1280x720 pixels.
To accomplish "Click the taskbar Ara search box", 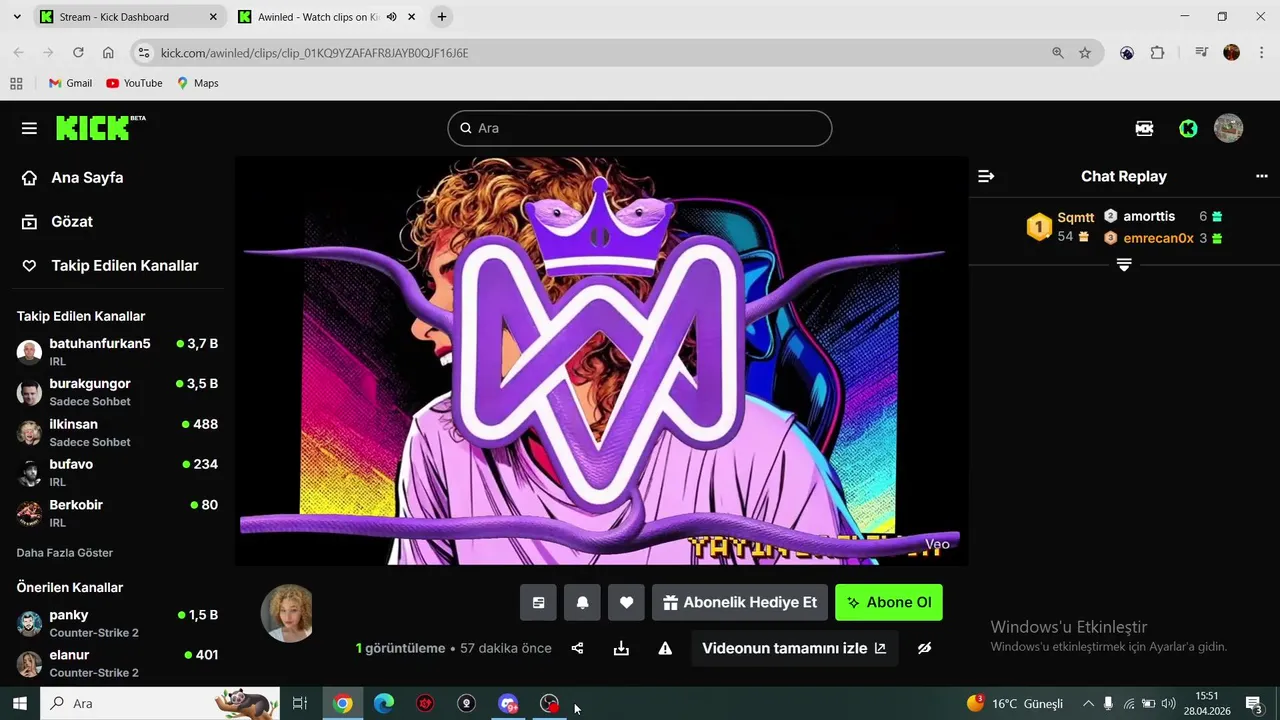I will pyautogui.click(x=160, y=703).
